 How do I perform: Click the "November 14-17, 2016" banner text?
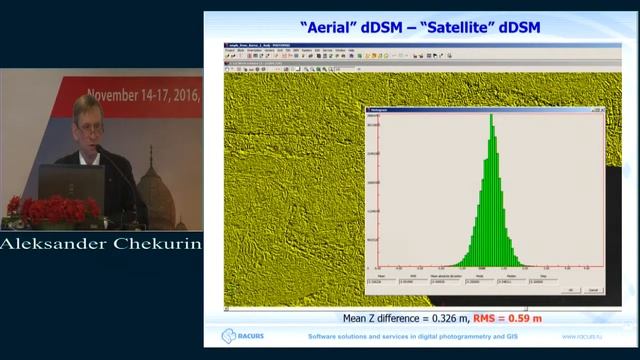pos(144,95)
